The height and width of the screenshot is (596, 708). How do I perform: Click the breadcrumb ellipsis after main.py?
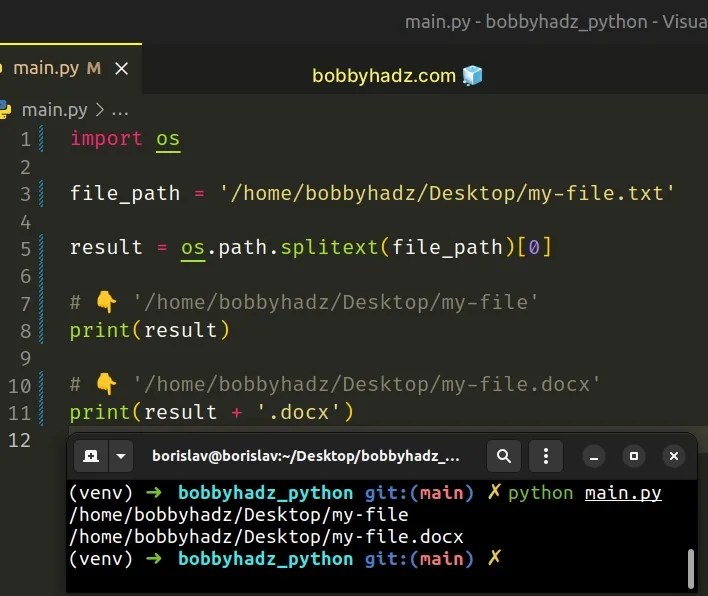click(120, 112)
